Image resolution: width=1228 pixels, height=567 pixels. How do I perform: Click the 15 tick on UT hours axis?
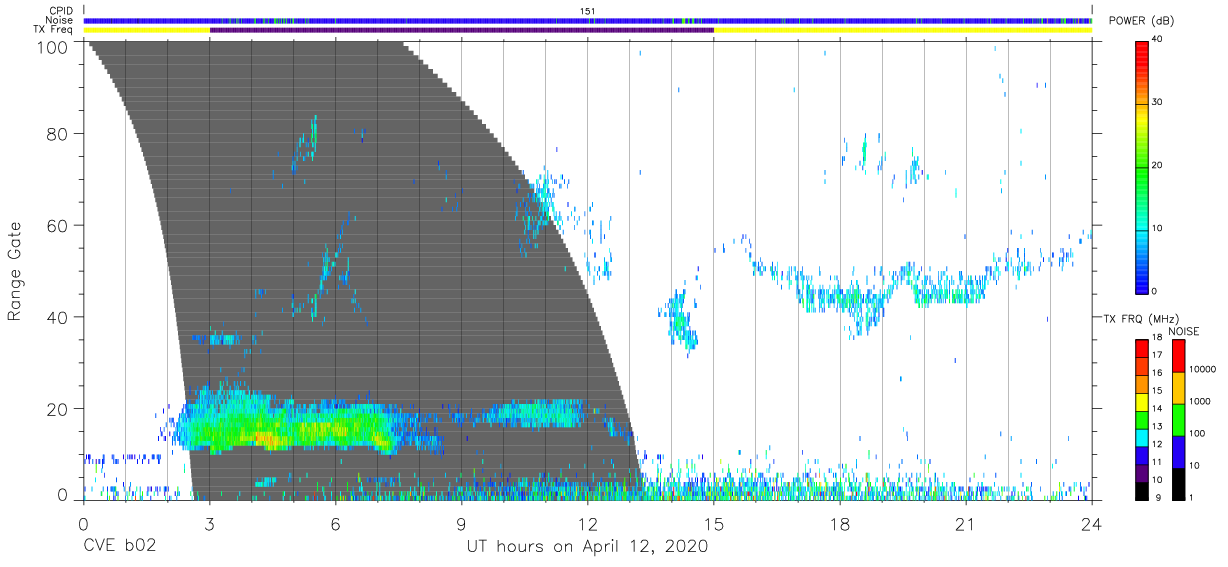point(713,523)
